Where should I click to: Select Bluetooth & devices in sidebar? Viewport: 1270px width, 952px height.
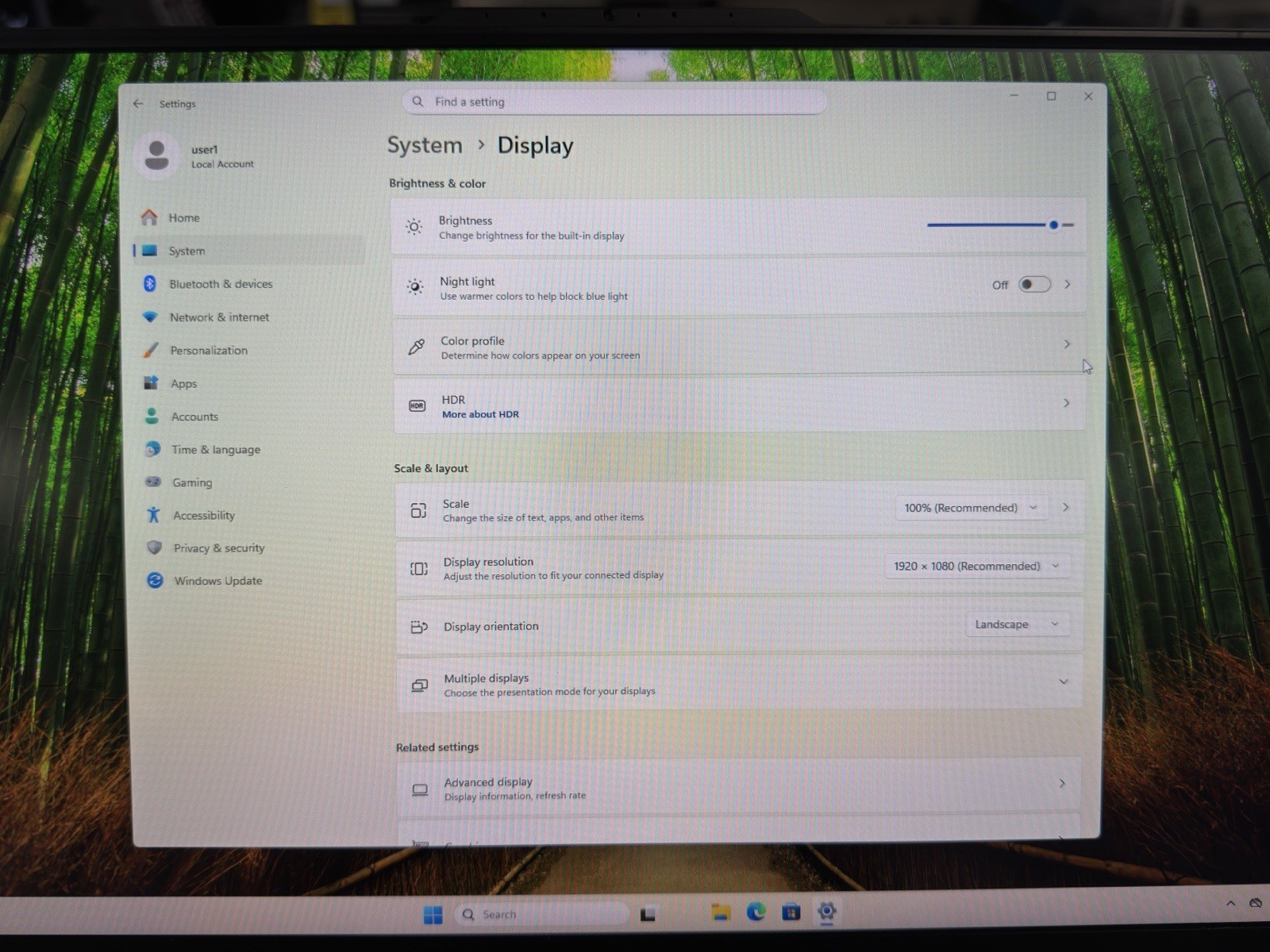[250, 283]
